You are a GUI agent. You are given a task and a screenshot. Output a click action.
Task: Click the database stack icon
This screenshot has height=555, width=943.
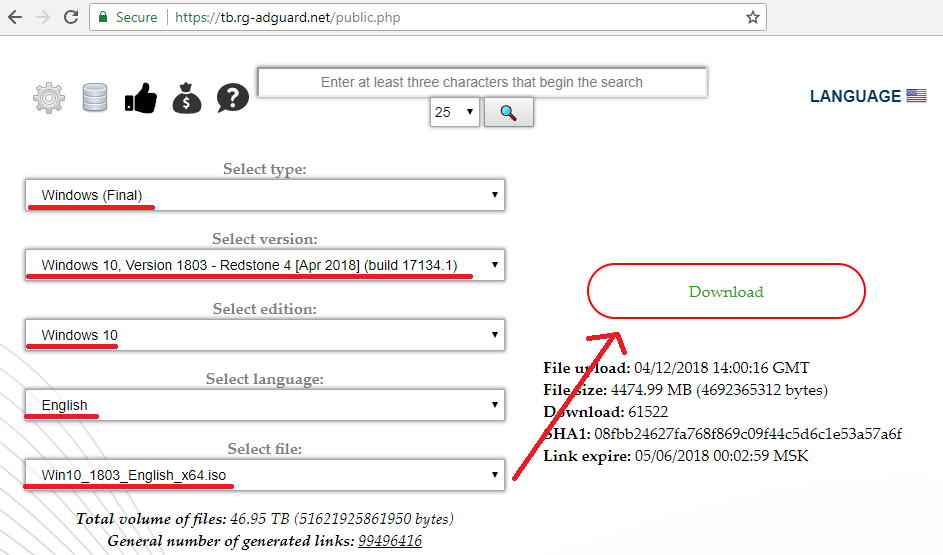tap(94, 97)
